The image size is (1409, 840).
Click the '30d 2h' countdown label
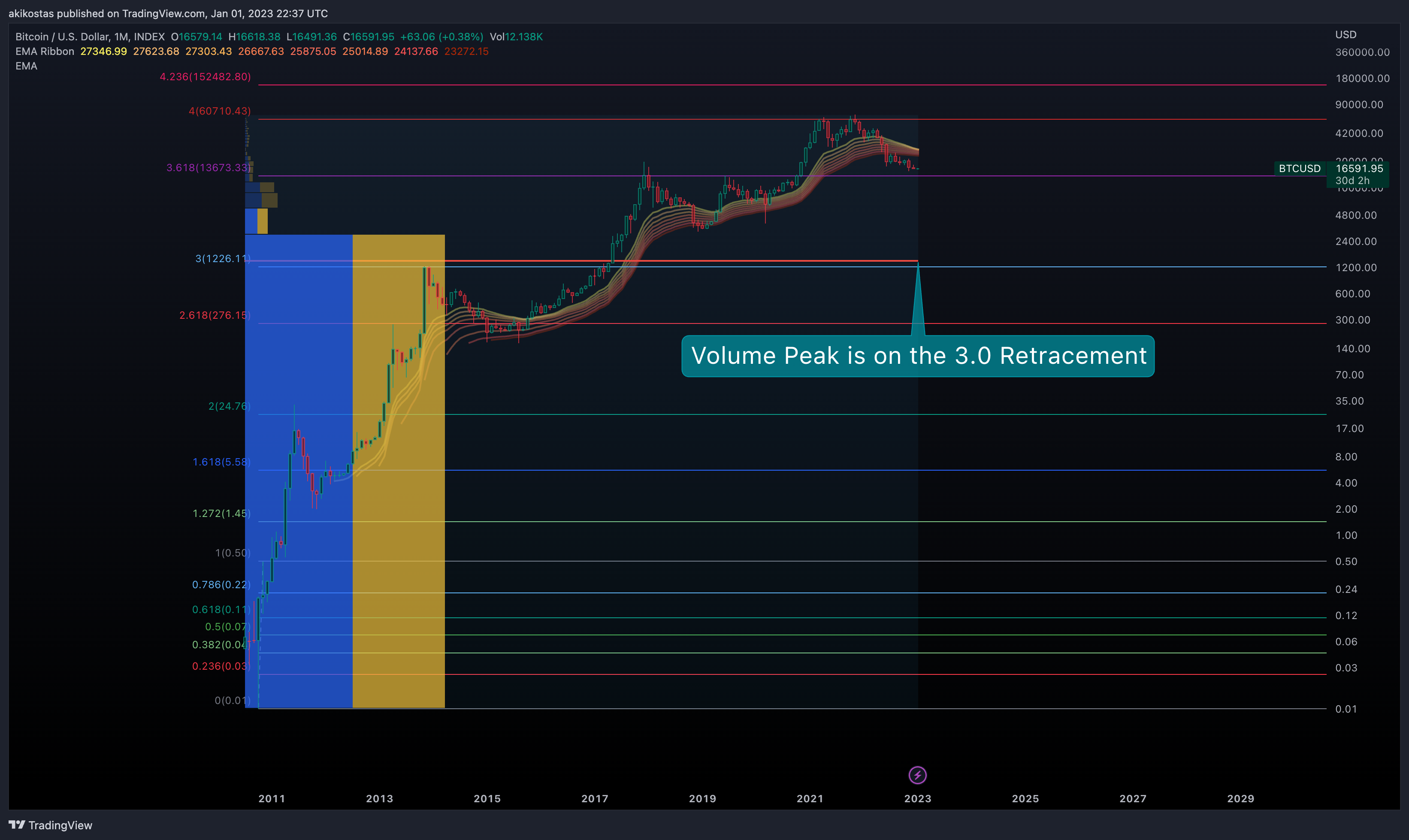click(1352, 181)
